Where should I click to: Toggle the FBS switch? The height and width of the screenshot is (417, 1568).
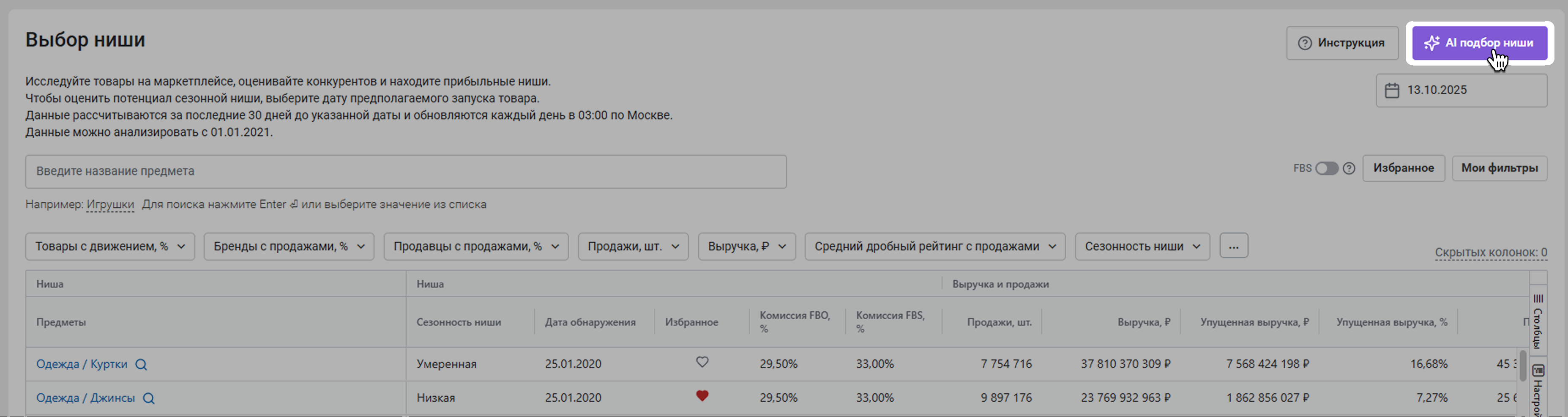coord(1326,169)
